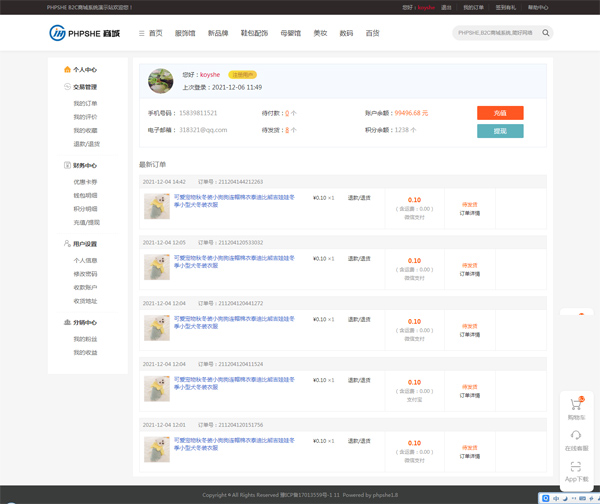600x504 pixels.
Task: Open the 美妆 navigation menu item
Action: 320,33
